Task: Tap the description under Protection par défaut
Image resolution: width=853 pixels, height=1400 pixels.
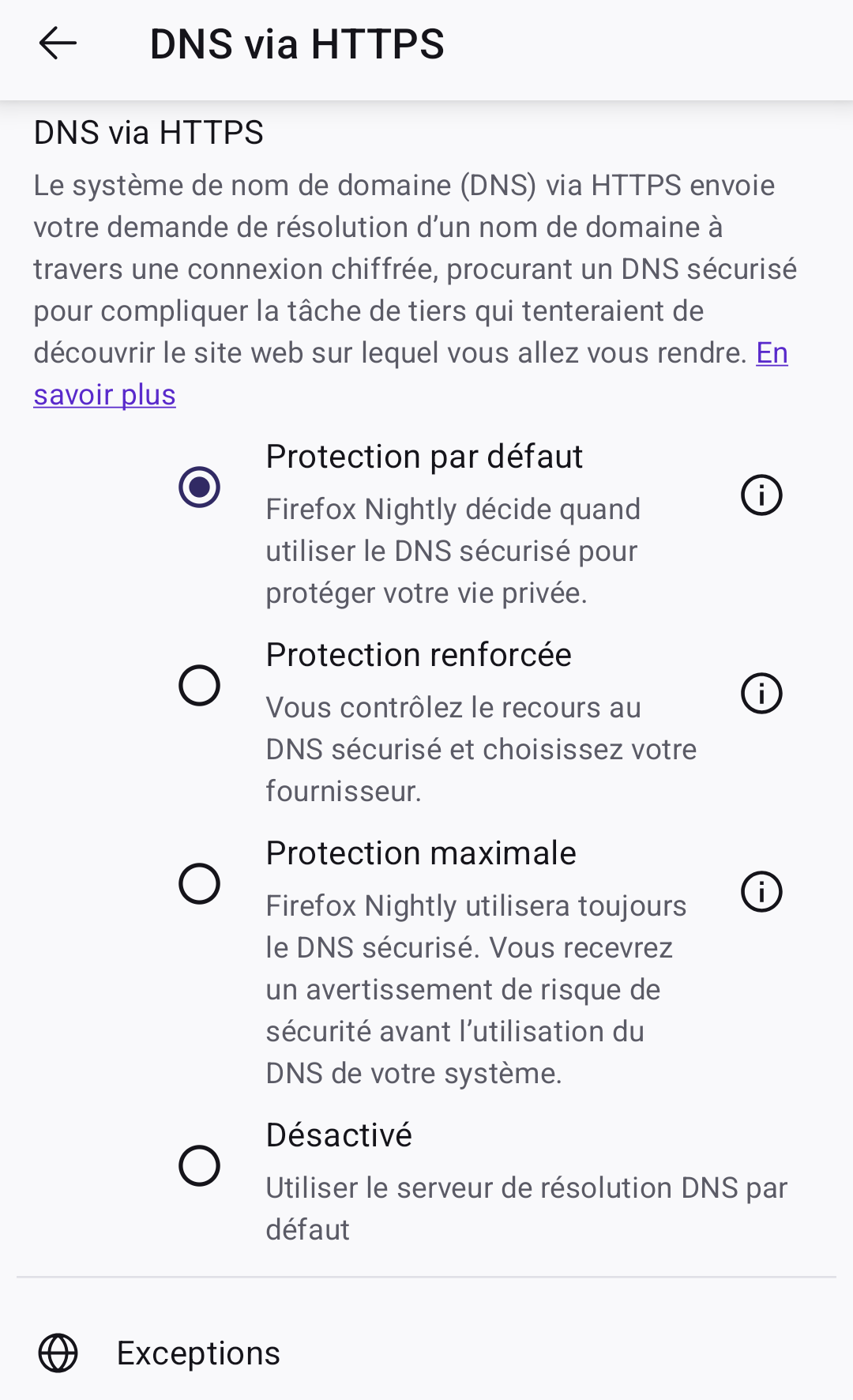Action: [x=453, y=551]
